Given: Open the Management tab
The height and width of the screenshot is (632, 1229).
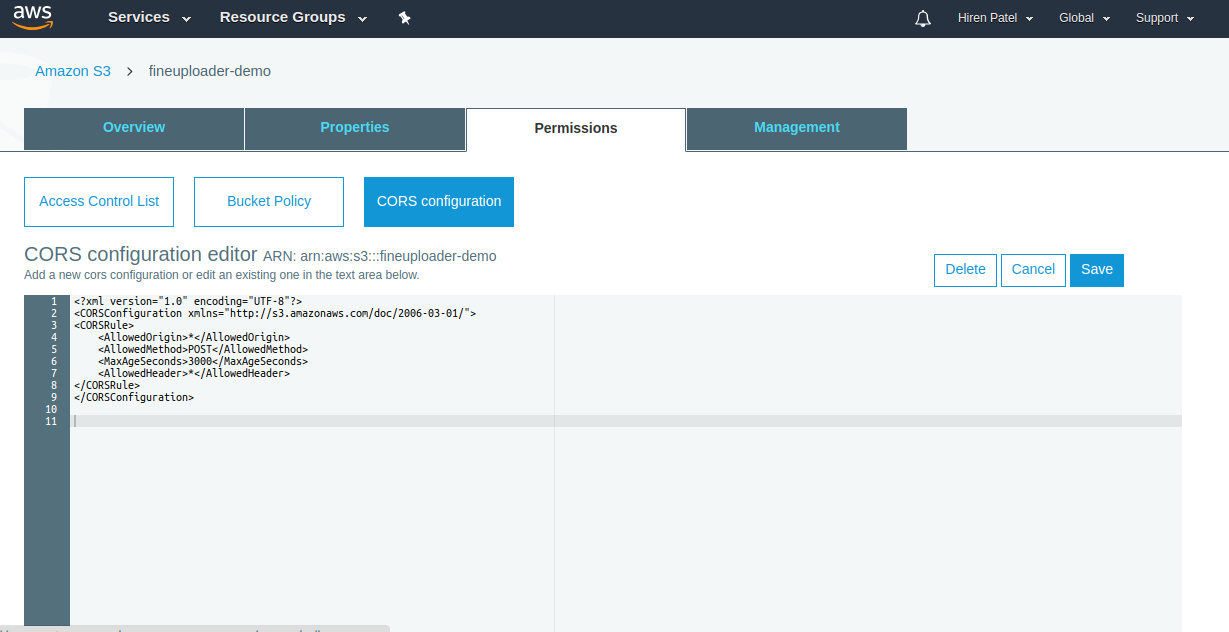Looking at the screenshot, I should tap(796, 128).
